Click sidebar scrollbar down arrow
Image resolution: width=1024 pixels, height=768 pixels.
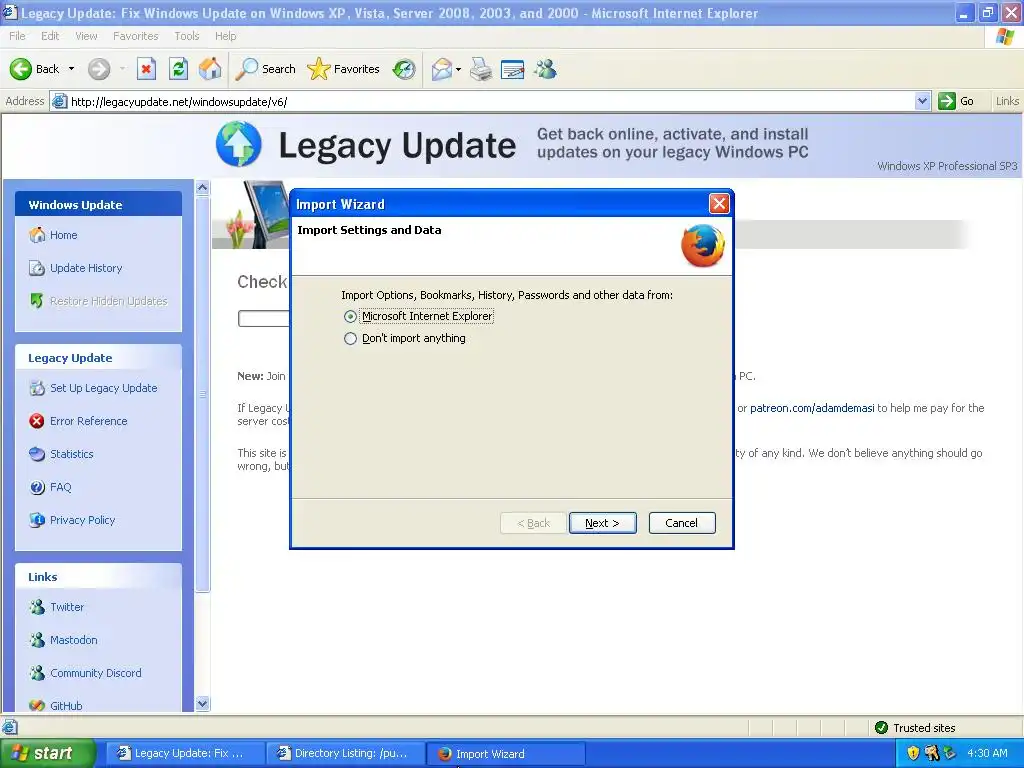click(x=202, y=703)
